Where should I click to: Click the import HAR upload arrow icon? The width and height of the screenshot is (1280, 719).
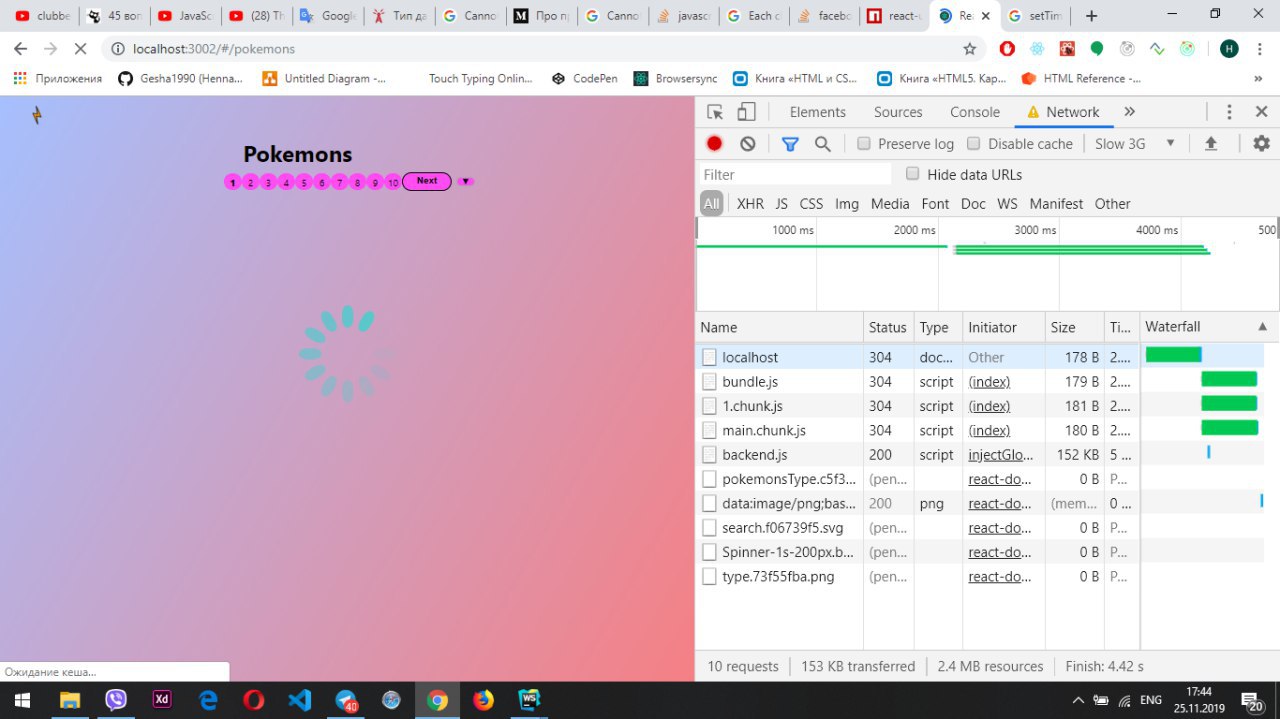pos(1210,143)
